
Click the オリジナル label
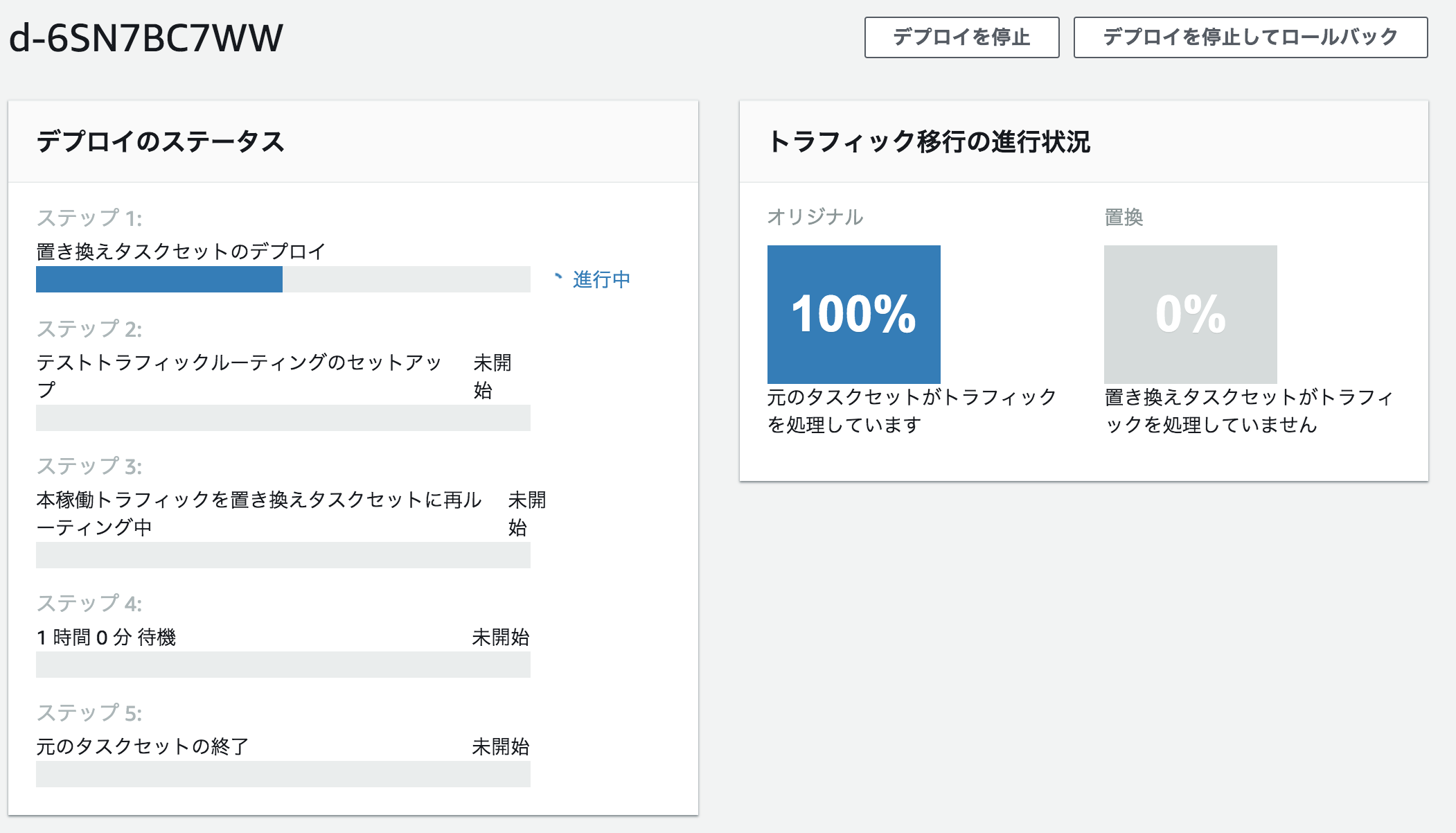[815, 218]
